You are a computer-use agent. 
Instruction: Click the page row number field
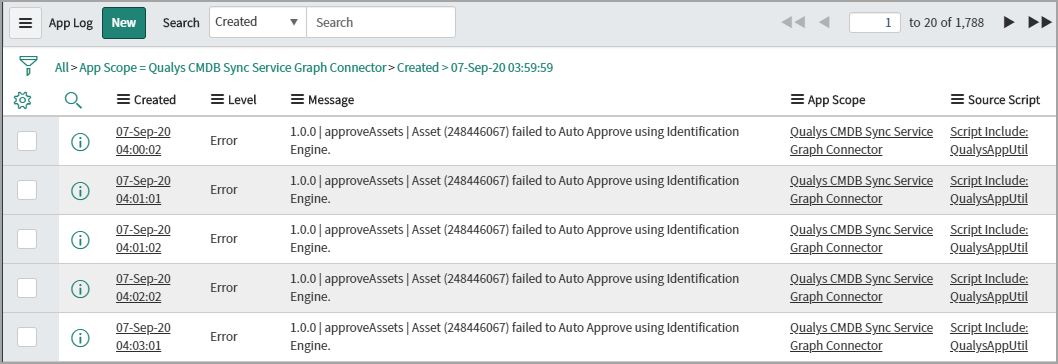tap(874, 22)
